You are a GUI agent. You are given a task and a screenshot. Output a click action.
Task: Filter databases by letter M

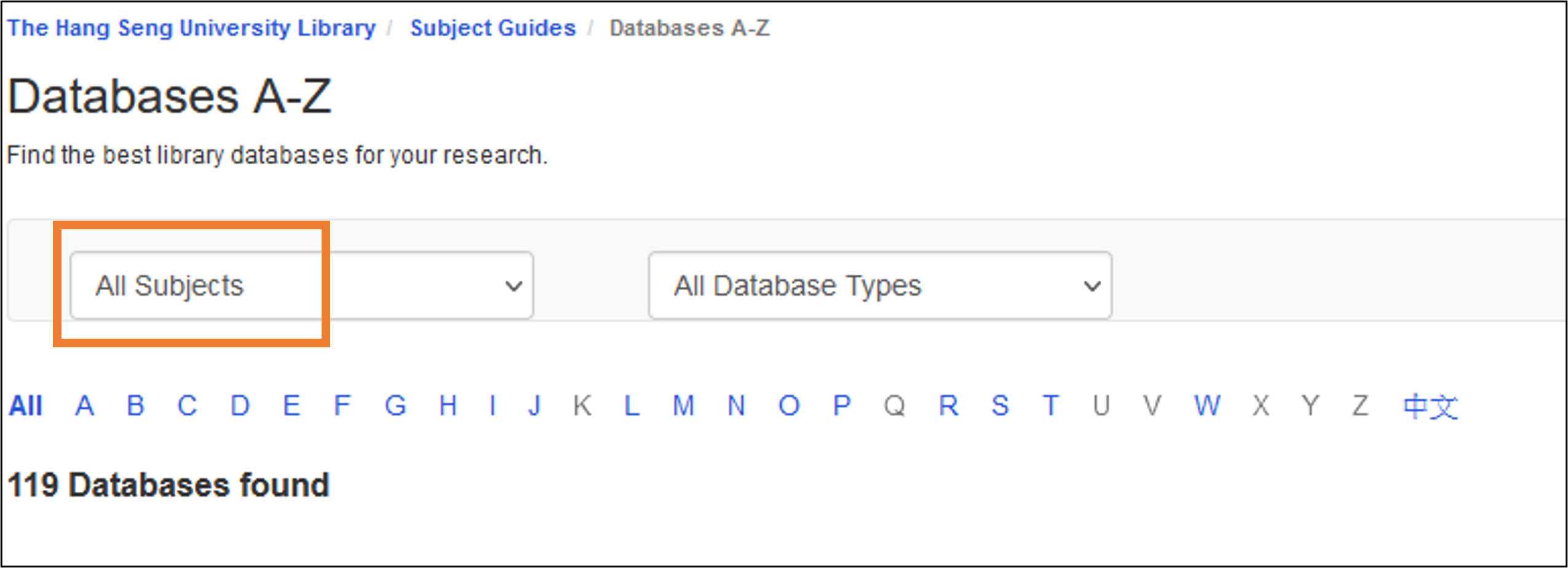[x=683, y=406]
